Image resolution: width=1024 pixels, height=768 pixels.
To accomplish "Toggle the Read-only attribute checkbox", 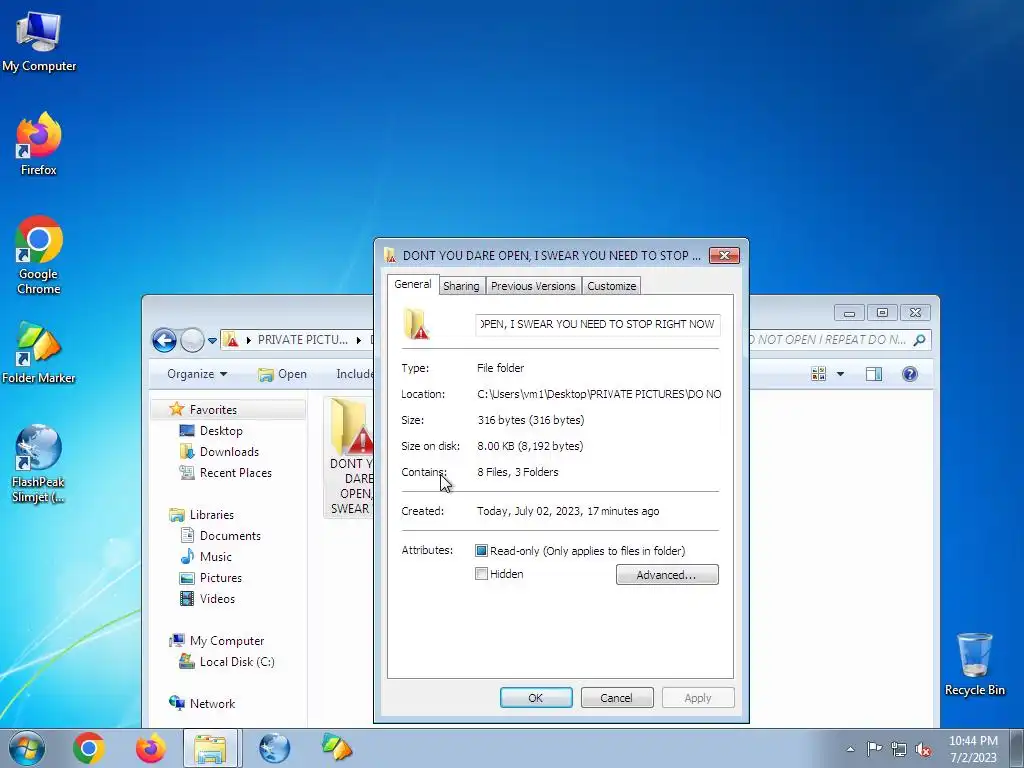I will click(x=481, y=551).
